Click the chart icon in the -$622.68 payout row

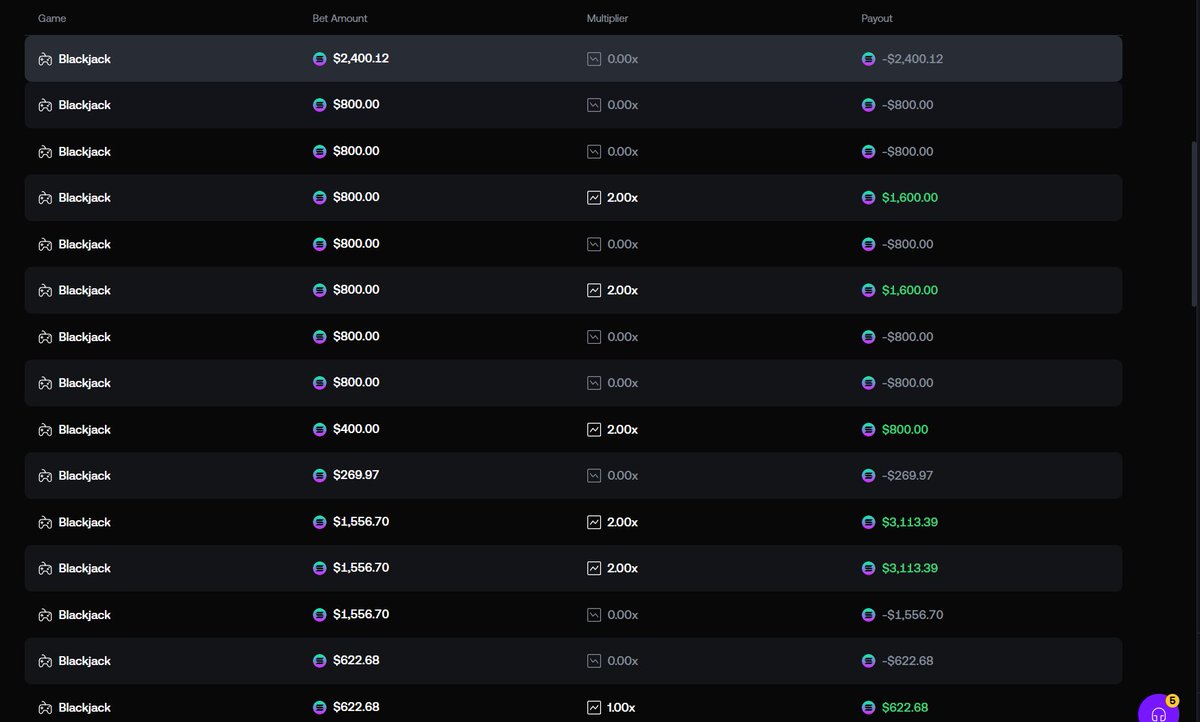click(x=594, y=661)
